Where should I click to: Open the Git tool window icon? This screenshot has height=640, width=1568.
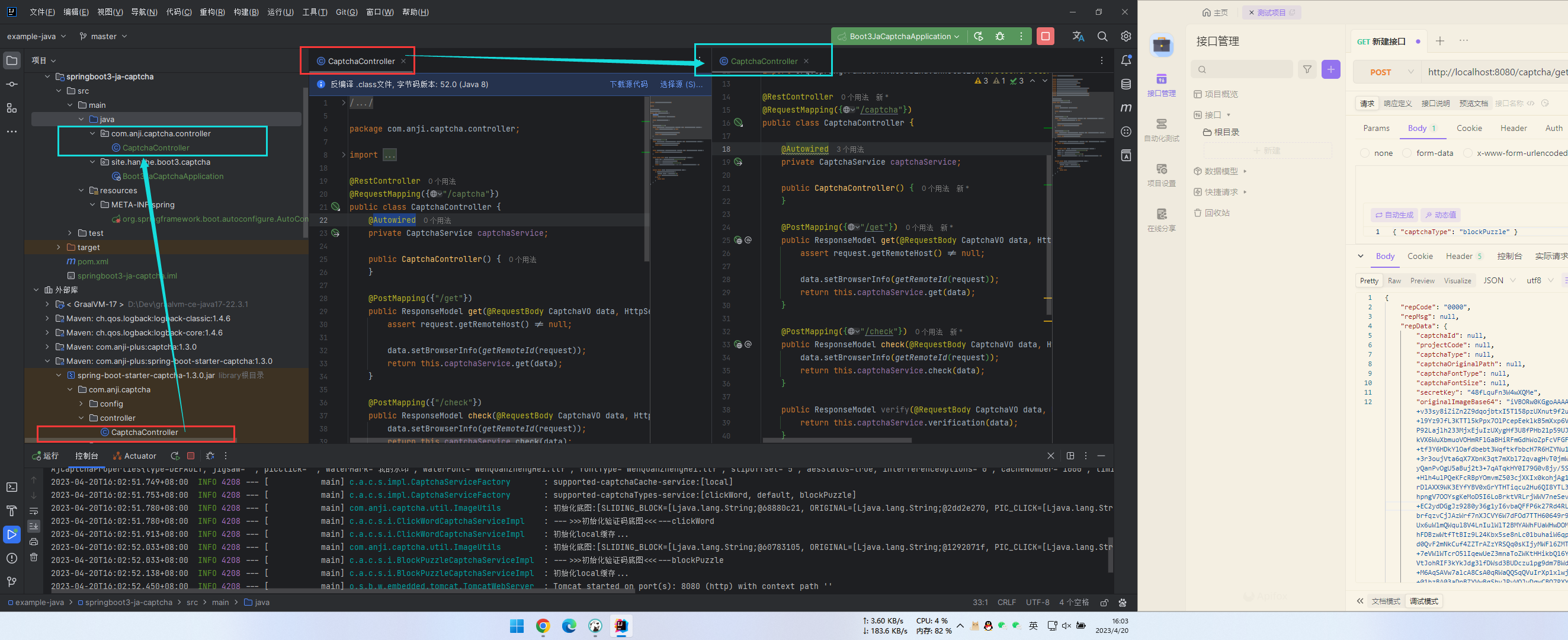[12, 581]
